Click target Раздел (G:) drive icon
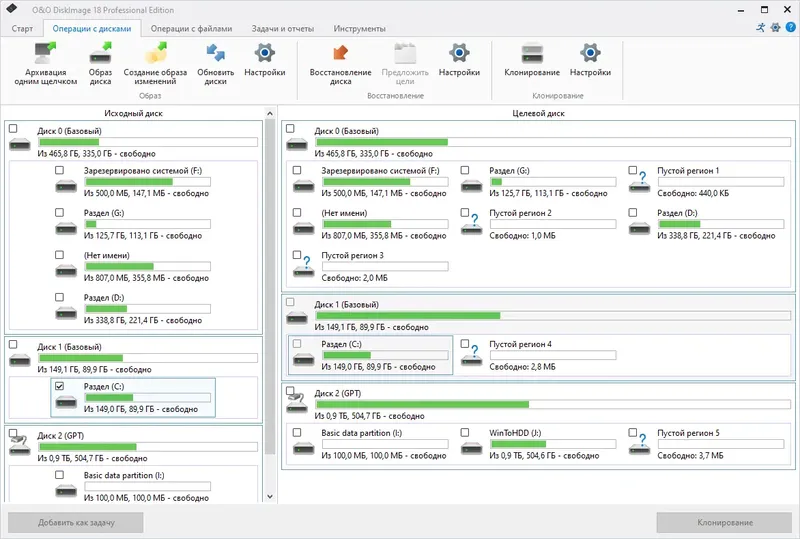Screen dimensions: 800x539 471,185
